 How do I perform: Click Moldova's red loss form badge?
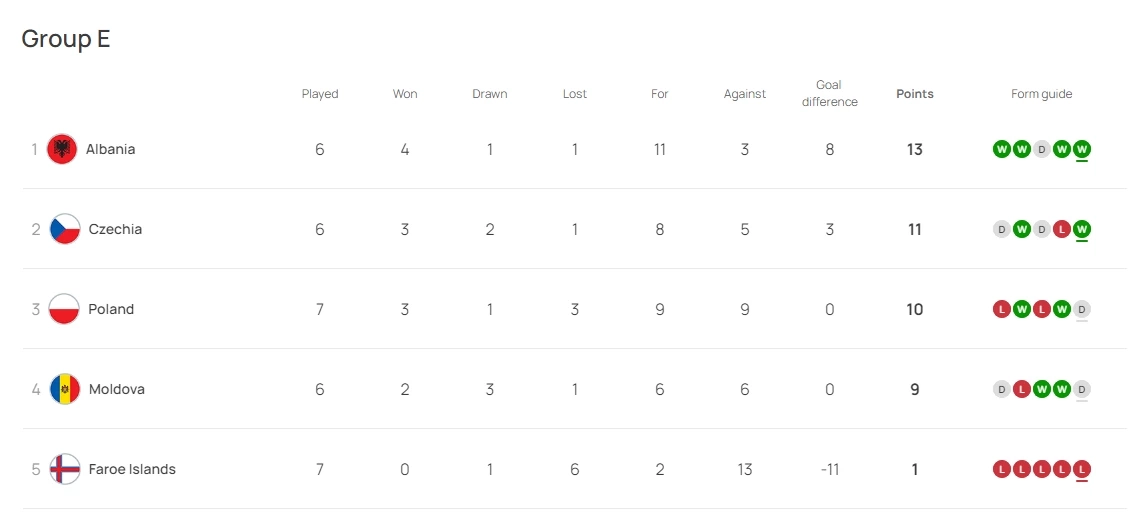pos(1022,389)
